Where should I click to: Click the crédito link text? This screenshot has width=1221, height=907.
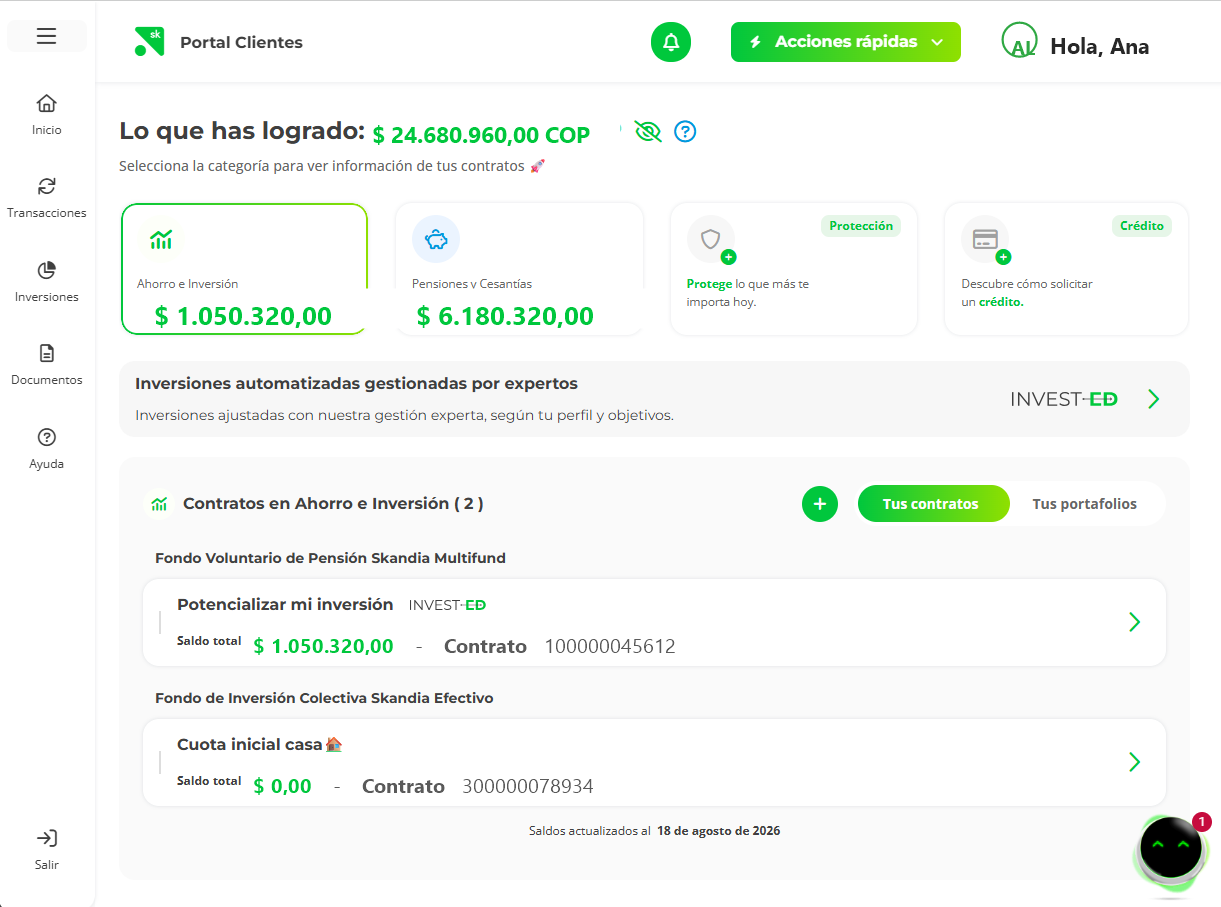(x=1001, y=302)
